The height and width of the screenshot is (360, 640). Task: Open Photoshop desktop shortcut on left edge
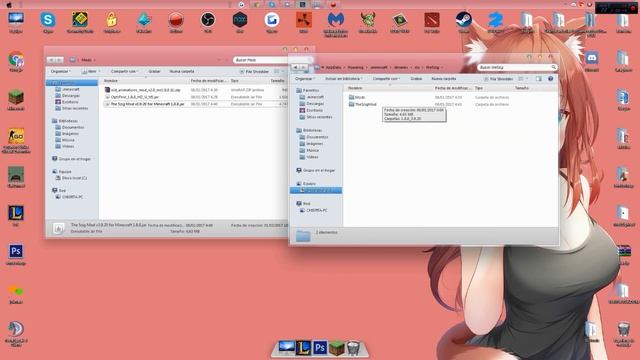16,251
